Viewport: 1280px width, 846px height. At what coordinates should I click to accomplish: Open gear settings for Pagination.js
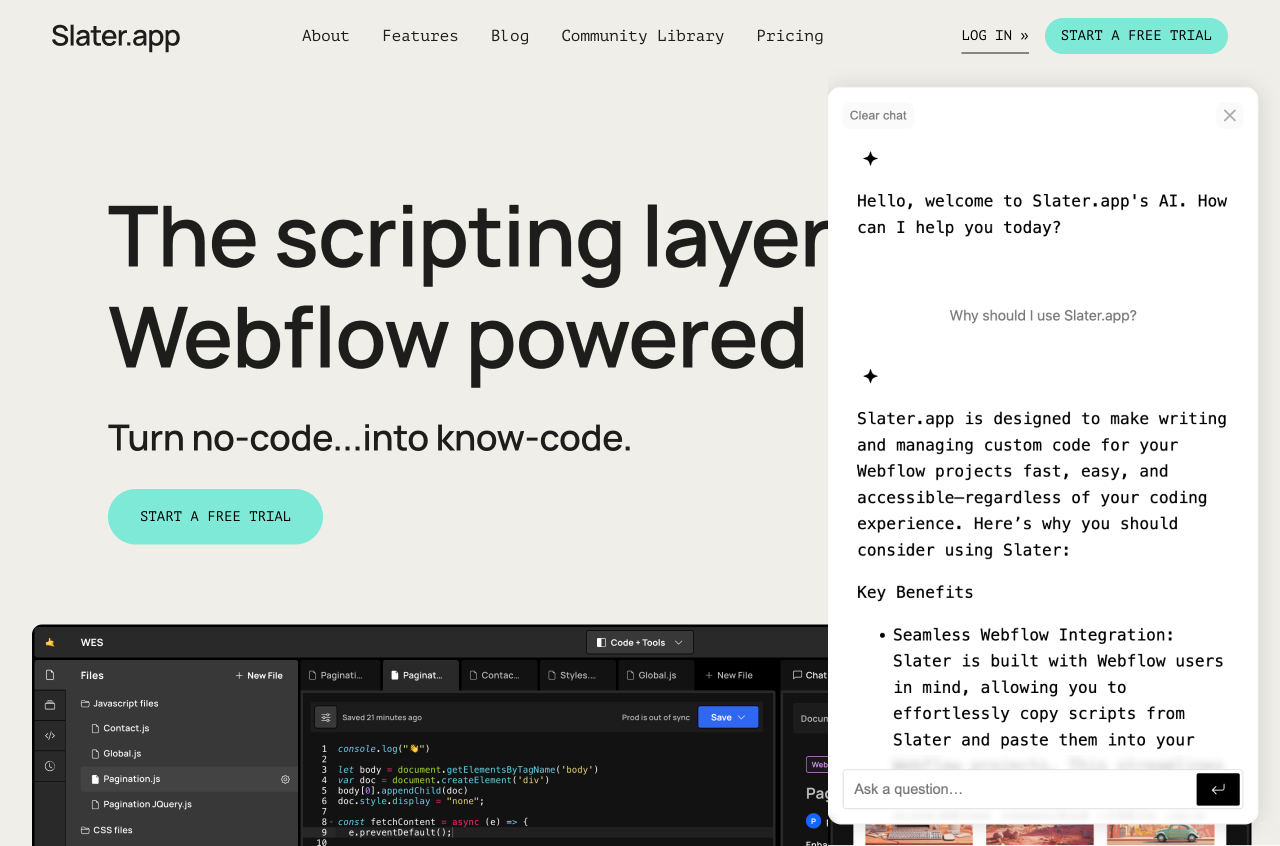tap(285, 779)
